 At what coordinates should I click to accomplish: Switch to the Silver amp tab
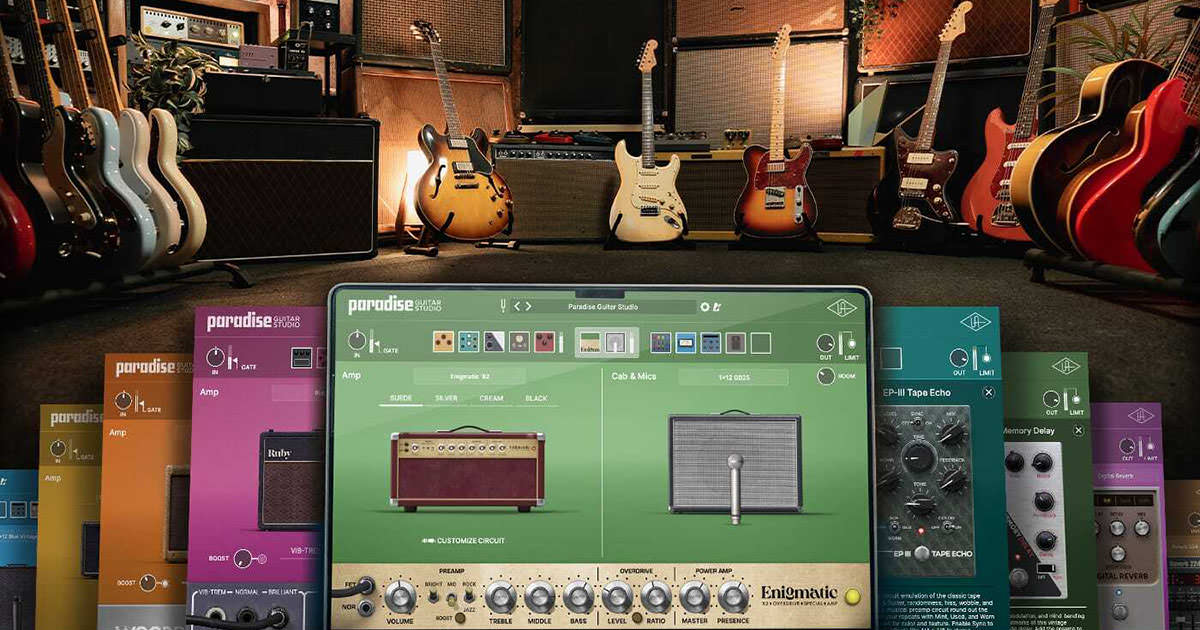pos(446,398)
